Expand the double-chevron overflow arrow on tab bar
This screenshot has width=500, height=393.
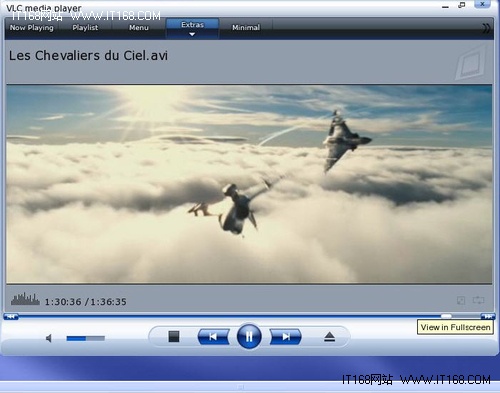click(x=486, y=28)
